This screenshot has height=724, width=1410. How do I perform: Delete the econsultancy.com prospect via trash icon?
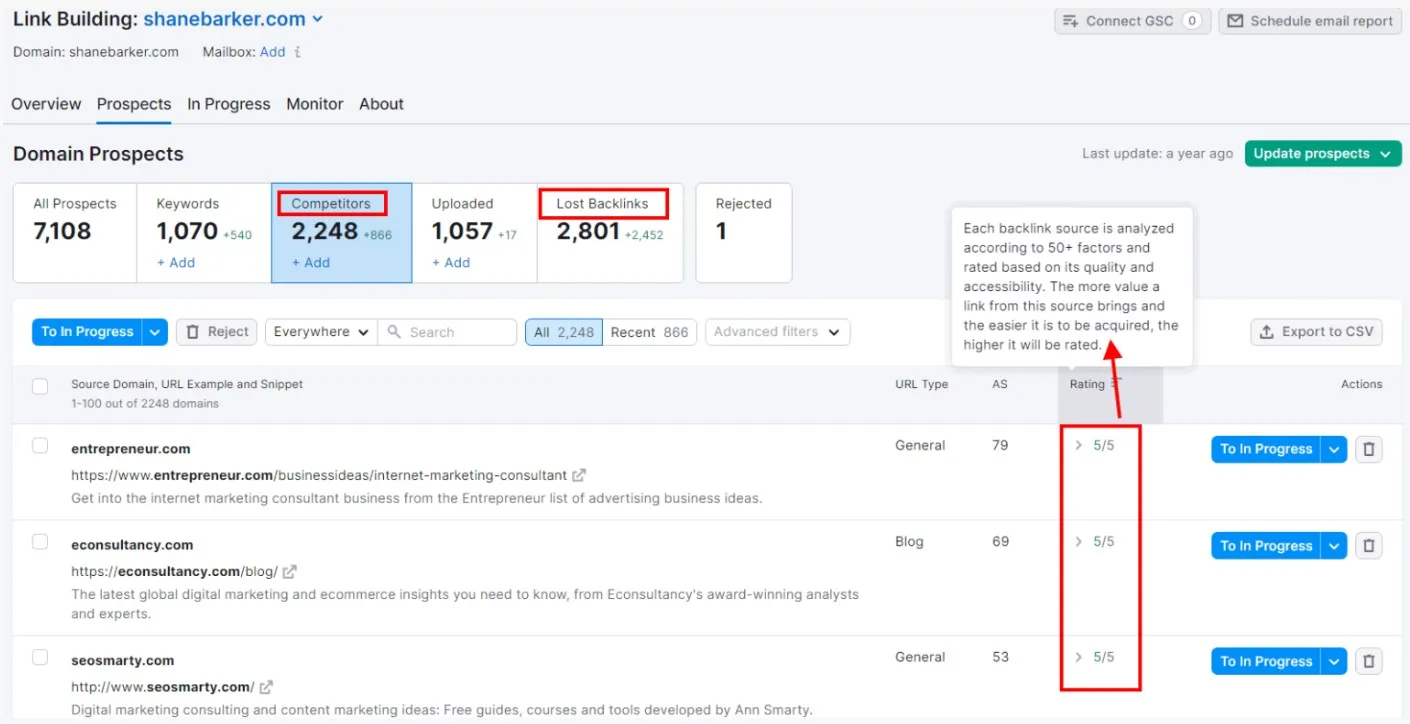pyautogui.click(x=1369, y=545)
